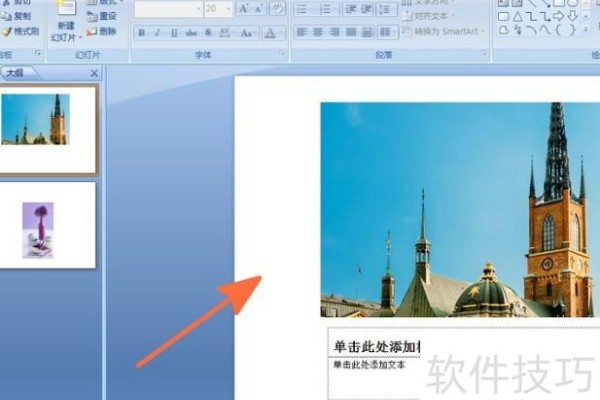
Task: Click the Clear Formatting eraser icon
Action: pyautogui.click(x=277, y=9)
